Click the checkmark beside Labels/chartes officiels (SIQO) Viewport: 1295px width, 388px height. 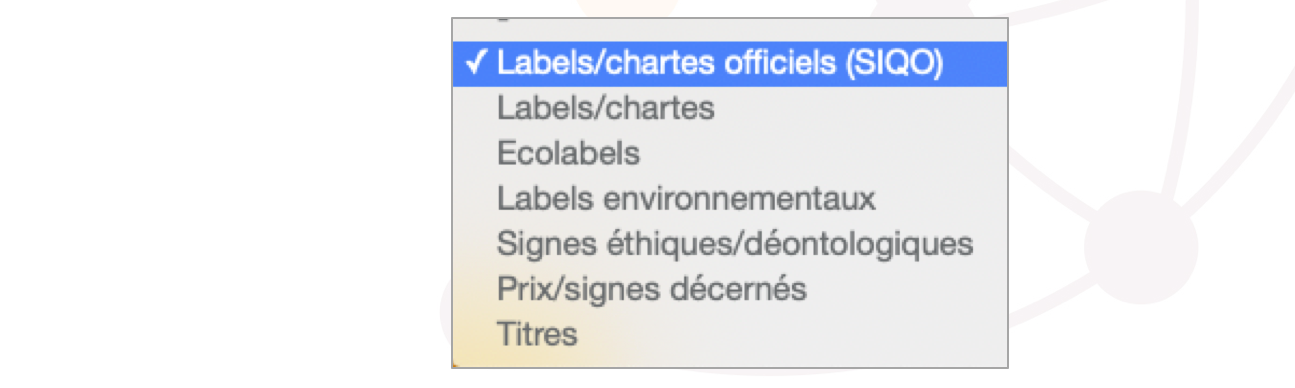tap(476, 63)
